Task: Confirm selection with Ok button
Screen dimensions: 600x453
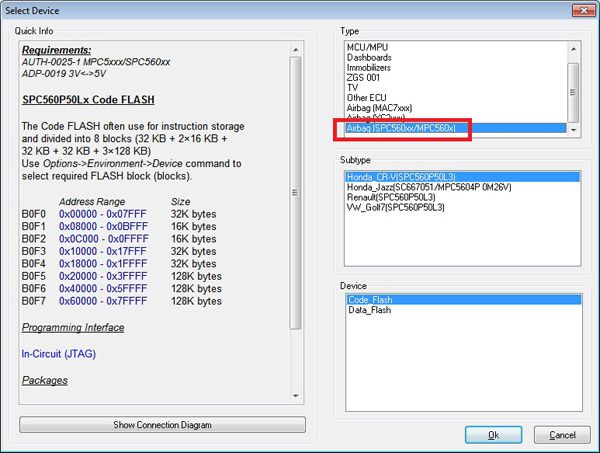Action: [x=492, y=435]
